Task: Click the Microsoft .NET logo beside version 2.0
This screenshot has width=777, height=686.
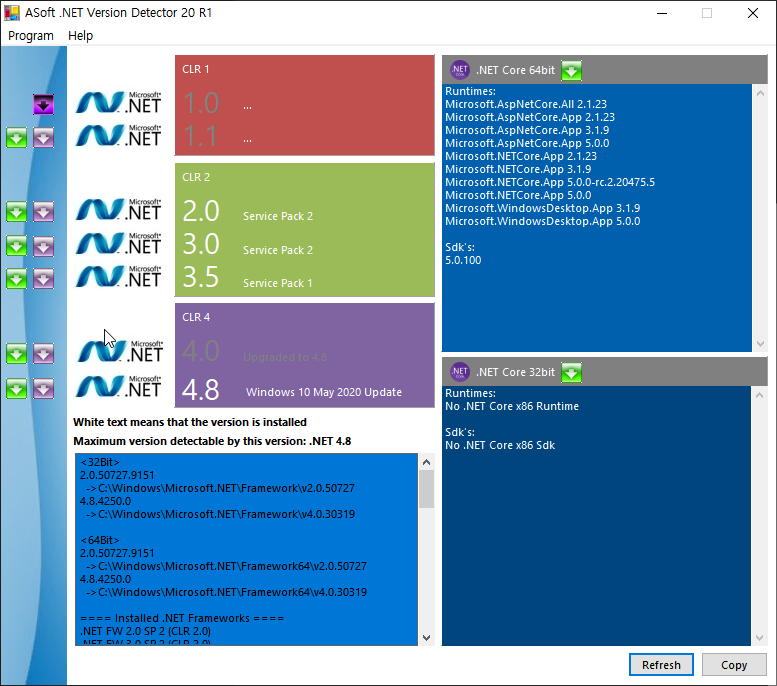Action: pyautogui.click(x=119, y=210)
